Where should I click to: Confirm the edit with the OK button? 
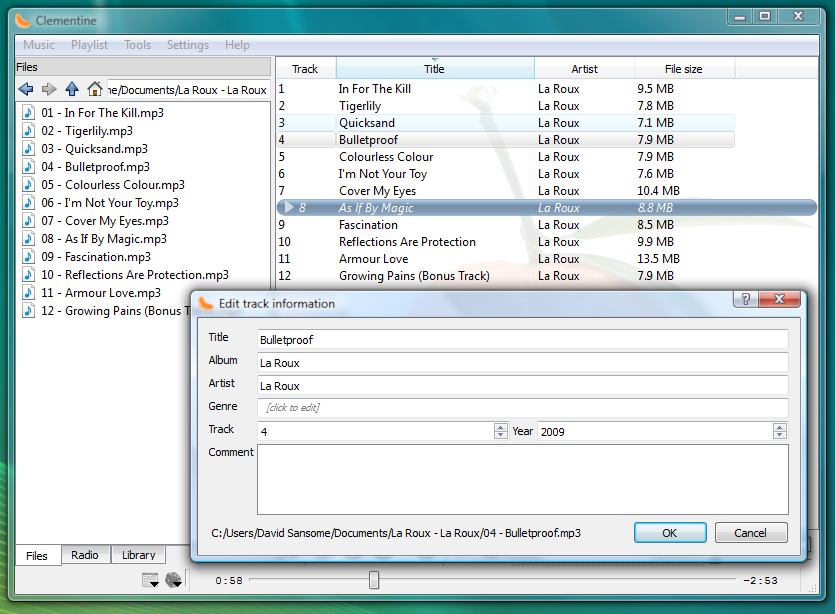click(670, 533)
